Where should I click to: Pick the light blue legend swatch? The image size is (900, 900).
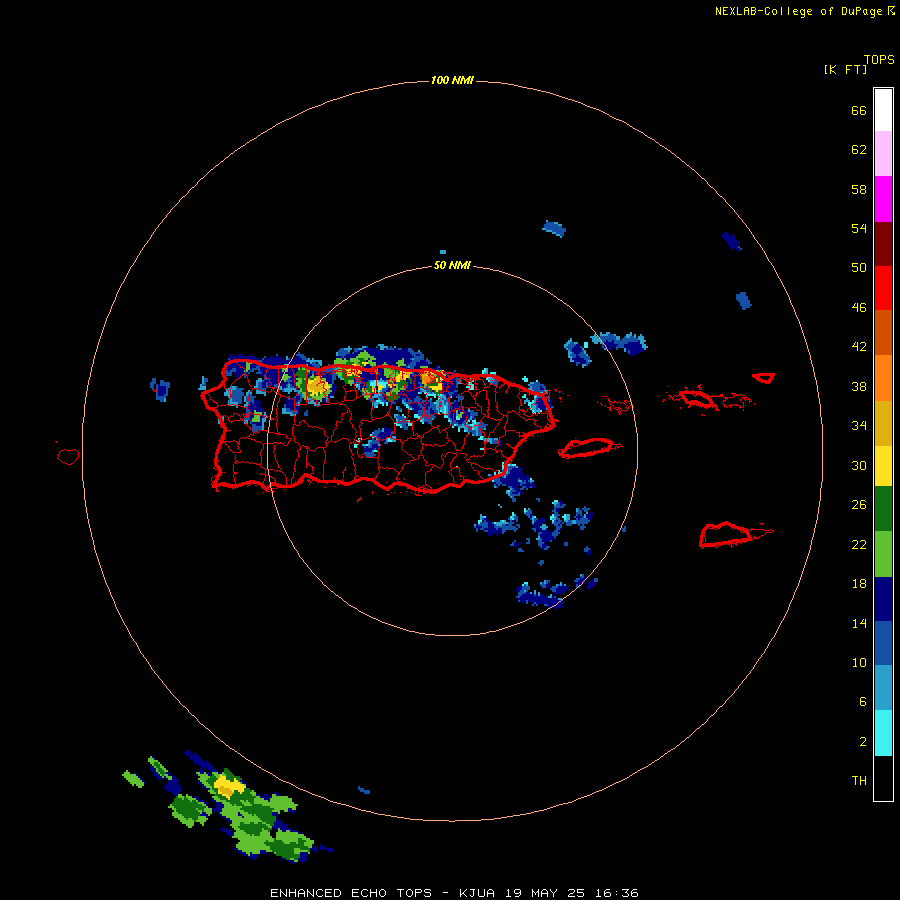(x=883, y=688)
